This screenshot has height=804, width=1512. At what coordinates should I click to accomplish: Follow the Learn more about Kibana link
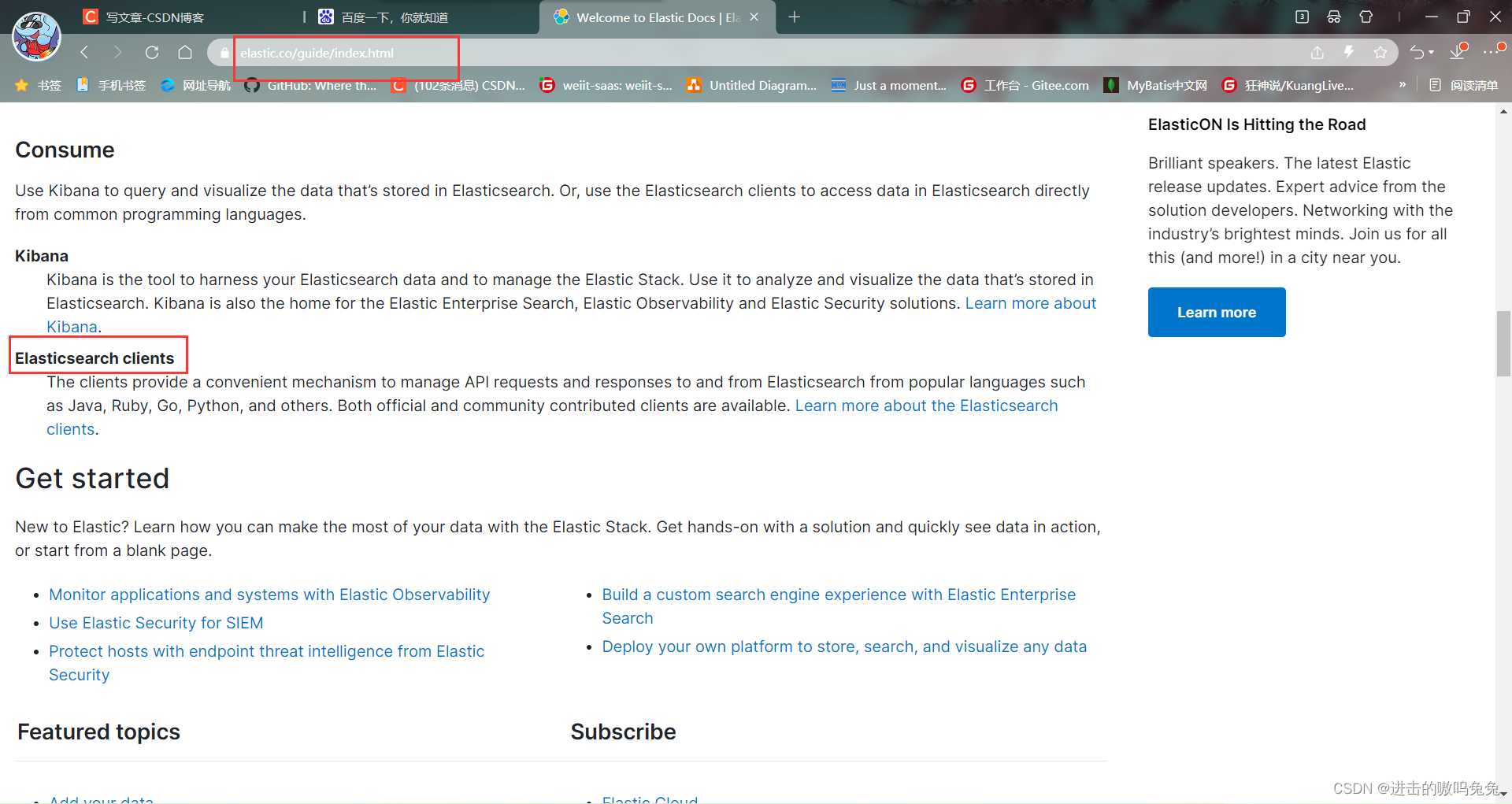(1030, 303)
